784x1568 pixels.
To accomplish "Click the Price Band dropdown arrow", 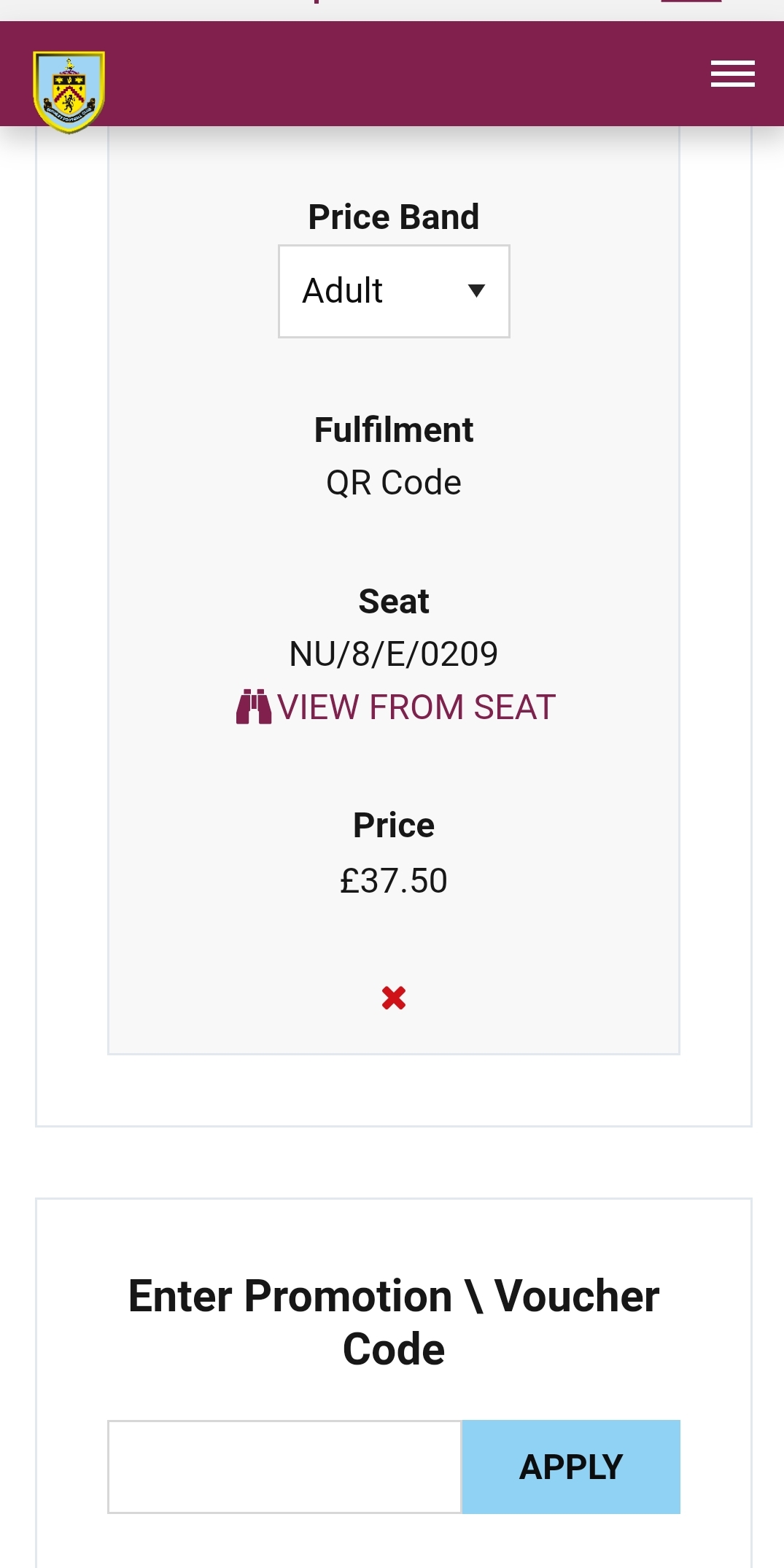I will coord(476,291).
